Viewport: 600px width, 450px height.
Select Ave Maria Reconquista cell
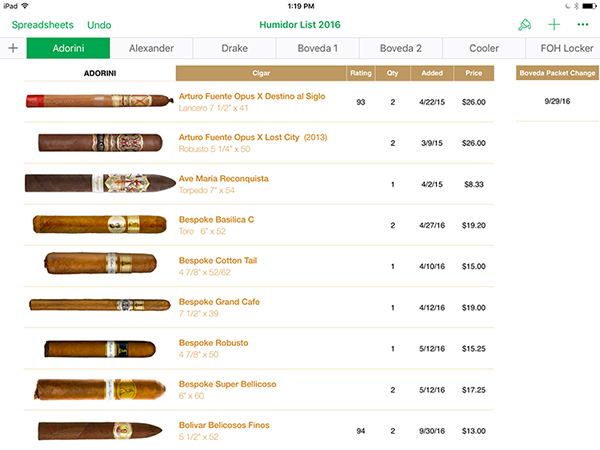tap(261, 184)
